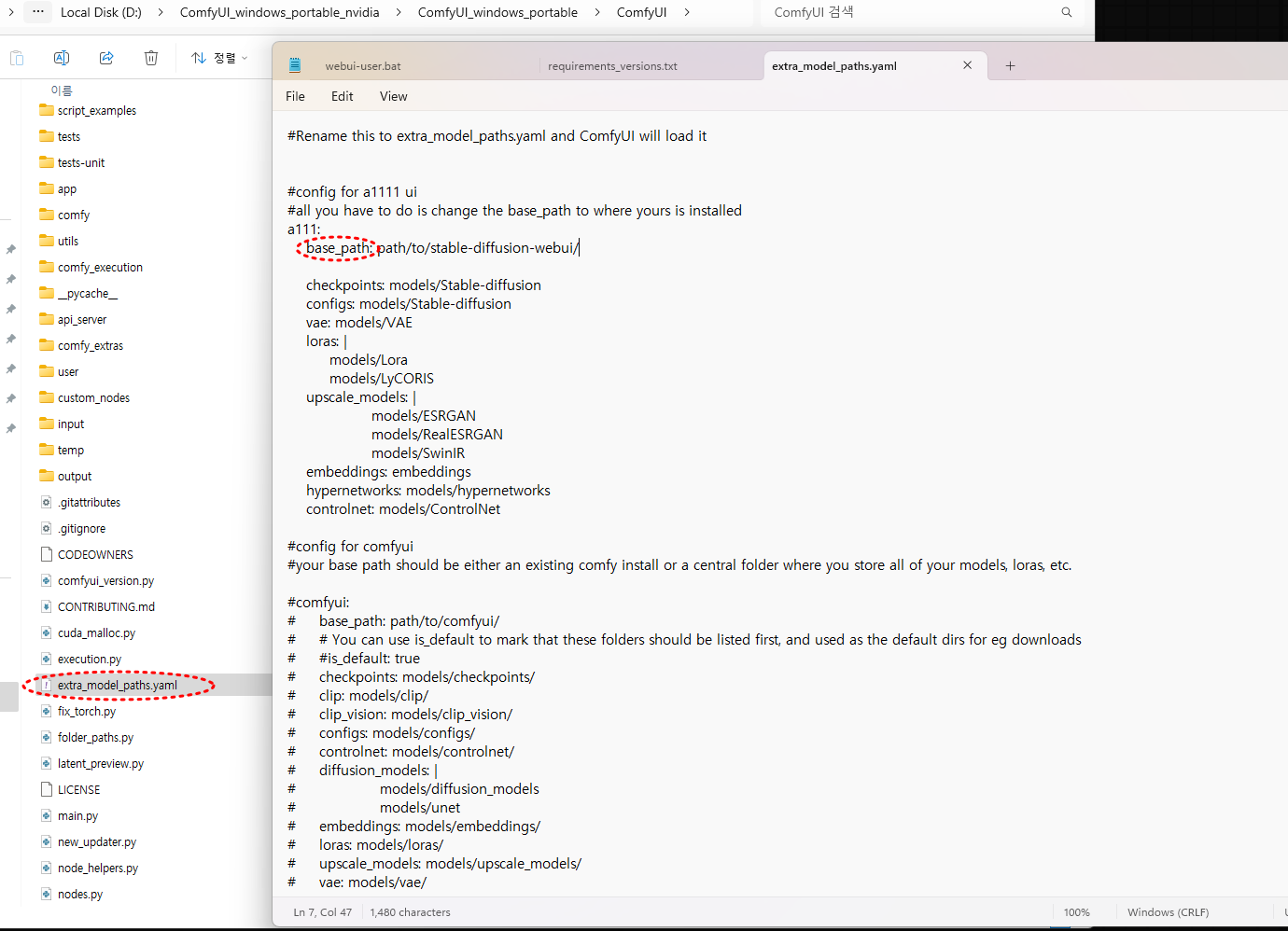Expand chevron after Local Disk (D:) breadcrumb
This screenshot has height=931, width=1288.
tap(161, 12)
